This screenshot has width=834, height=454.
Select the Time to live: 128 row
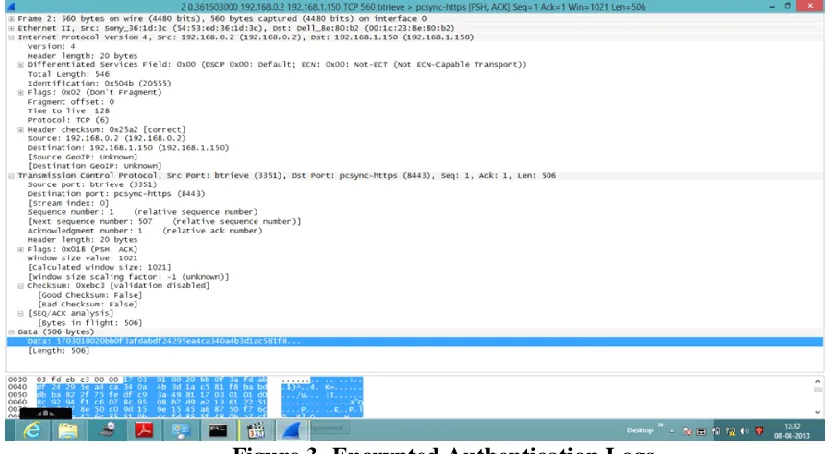pyautogui.click(x=69, y=111)
